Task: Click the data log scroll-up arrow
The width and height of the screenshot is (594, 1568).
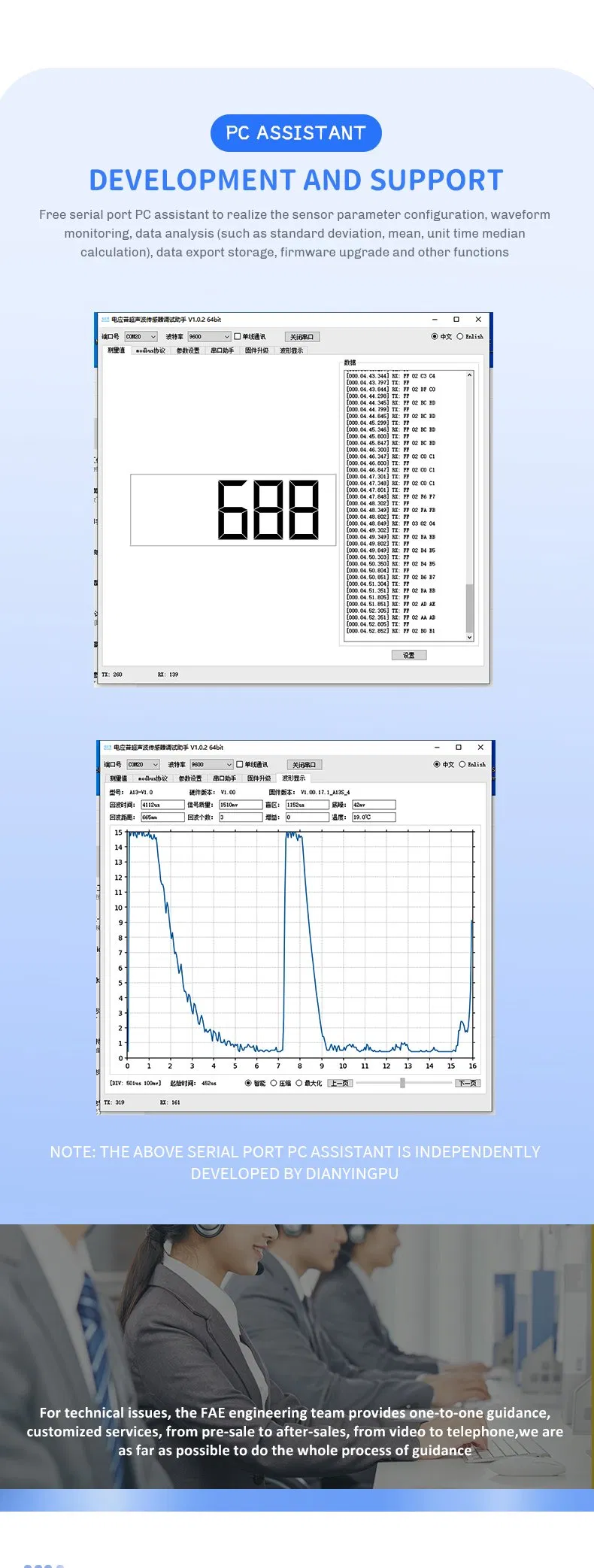Action: tap(470, 375)
